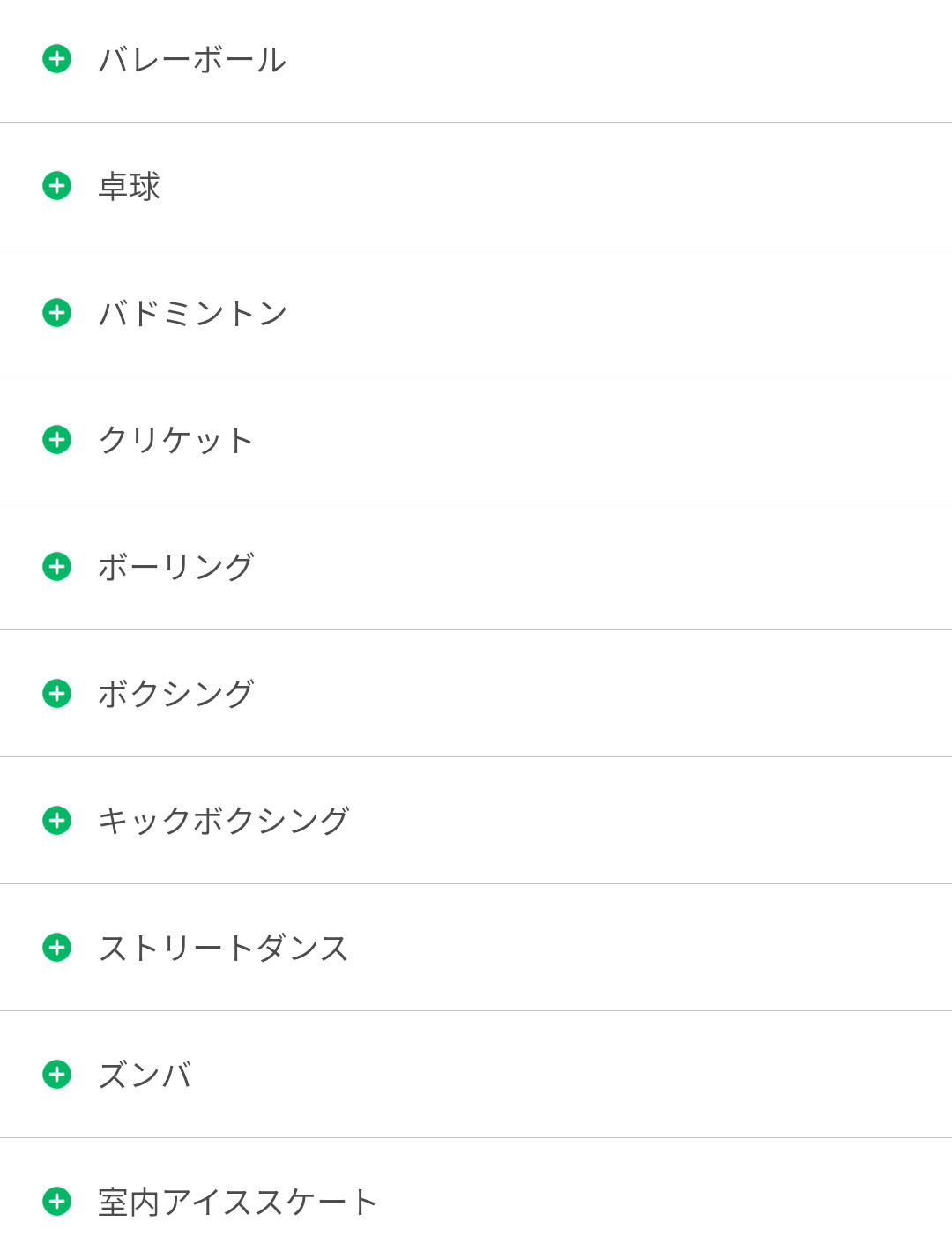Pick the キックボクシング label

224,822
